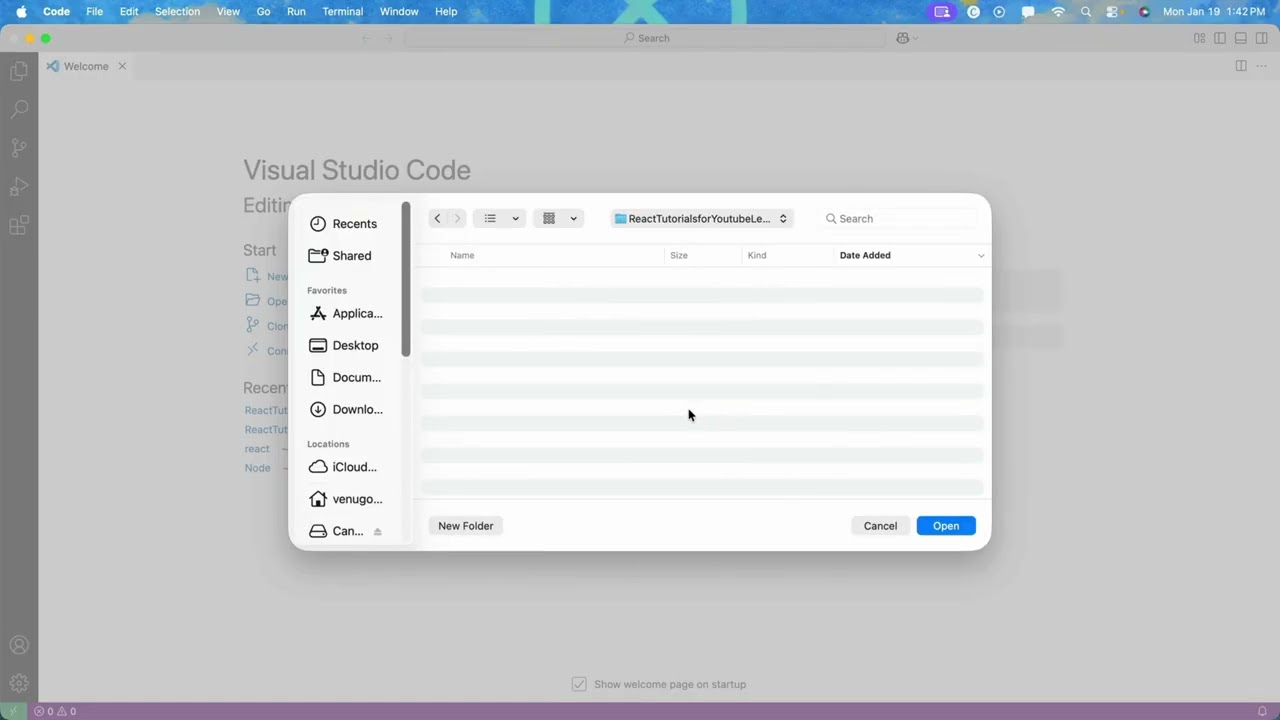Open remote window indicator in status bar
Viewport: 1280px width, 720px height.
12,711
